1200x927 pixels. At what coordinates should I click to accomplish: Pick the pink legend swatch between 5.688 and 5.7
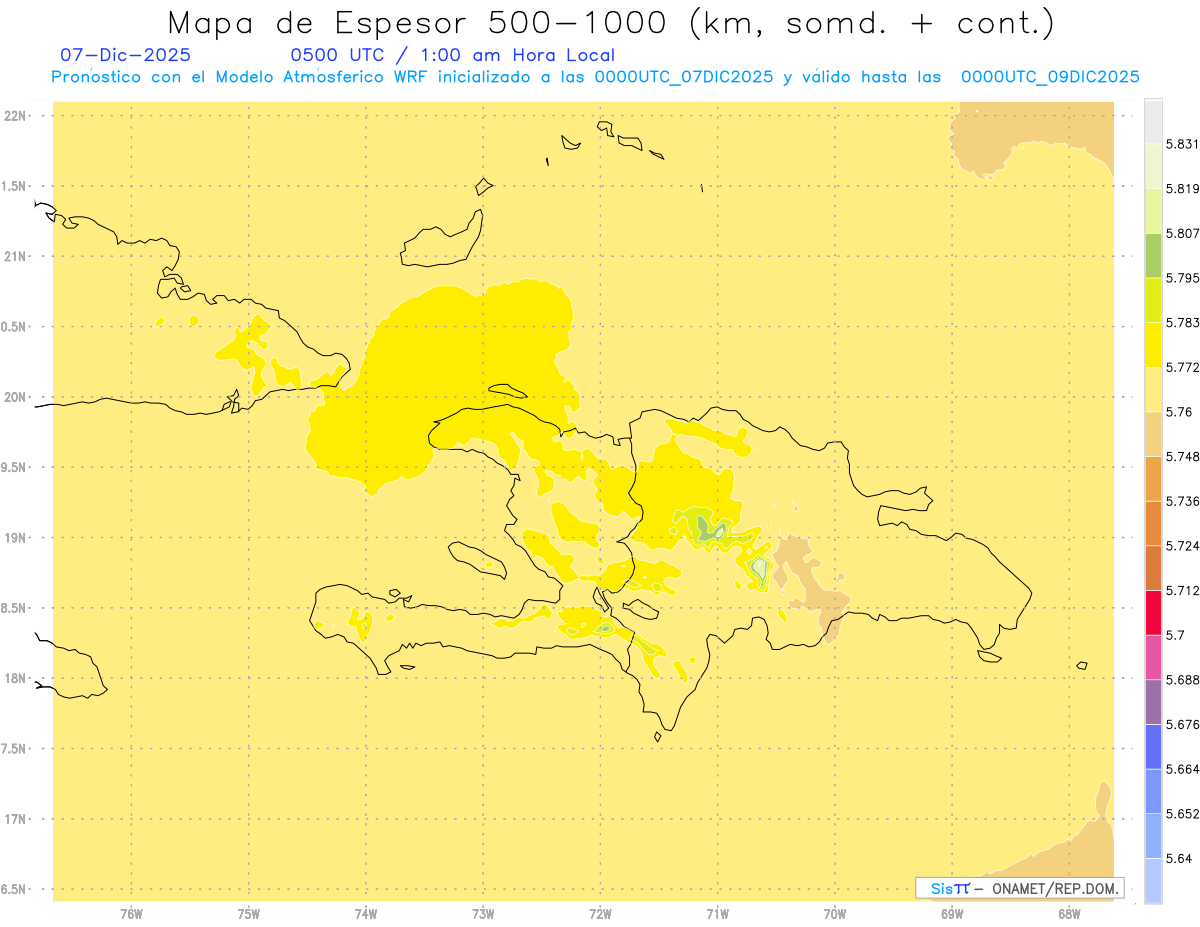coord(1153,656)
